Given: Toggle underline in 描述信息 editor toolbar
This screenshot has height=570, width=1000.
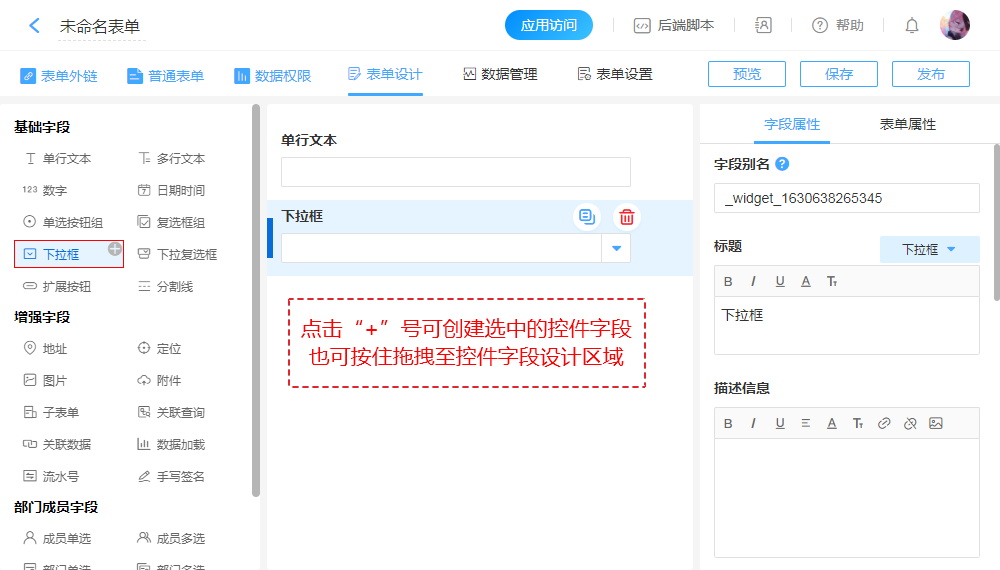Looking at the screenshot, I should [x=779, y=423].
